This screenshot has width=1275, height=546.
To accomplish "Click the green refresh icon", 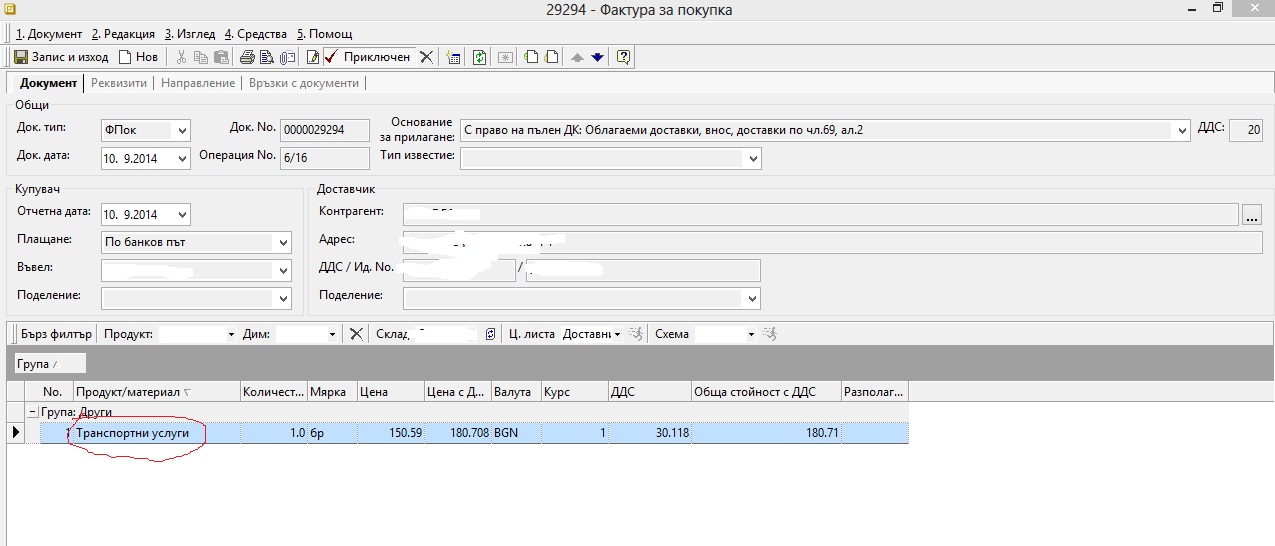I will coord(480,57).
